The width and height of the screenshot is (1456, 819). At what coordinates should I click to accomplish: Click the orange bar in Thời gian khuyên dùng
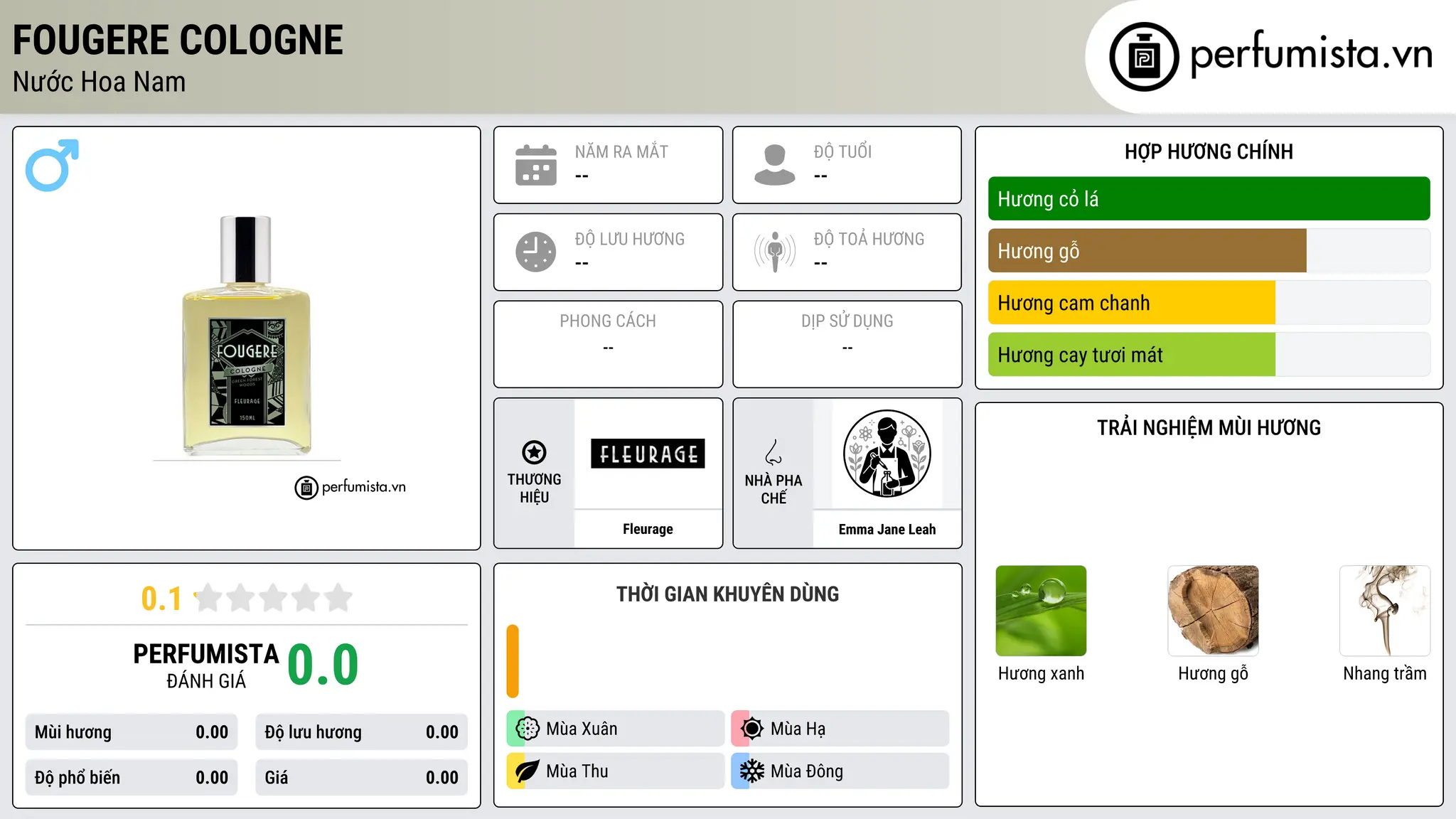point(513,661)
